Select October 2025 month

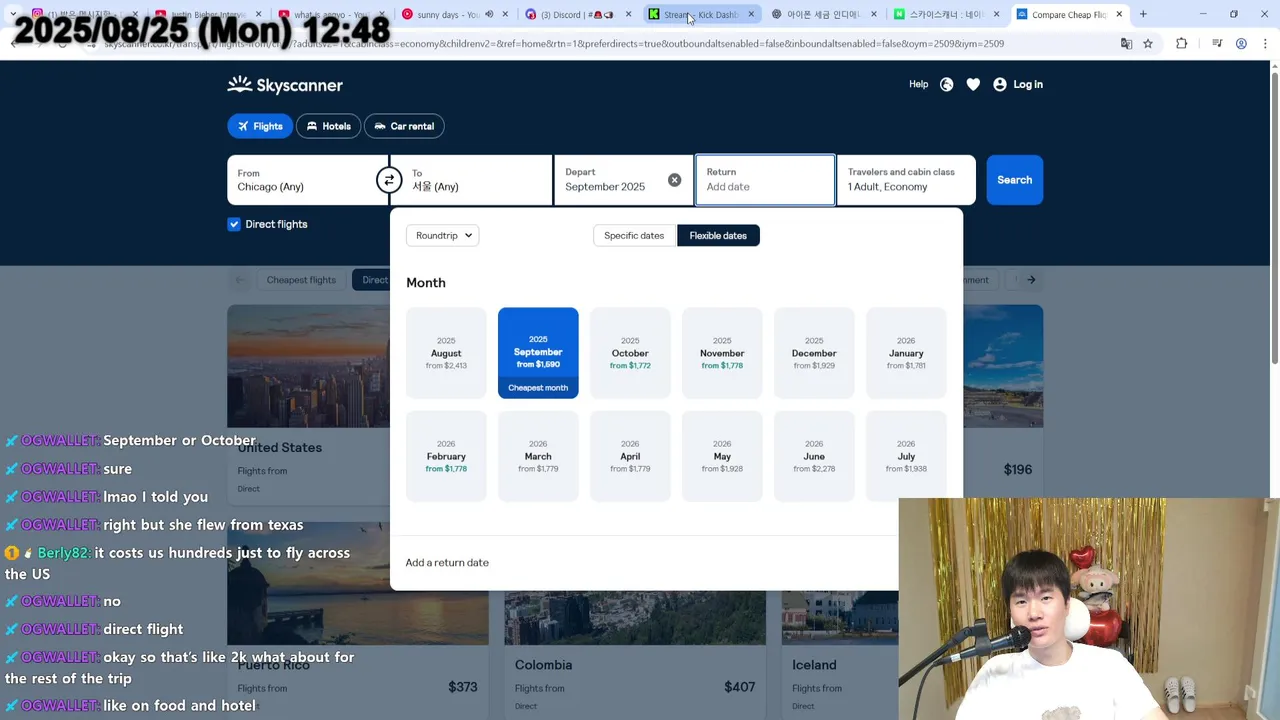click(630, 353)
